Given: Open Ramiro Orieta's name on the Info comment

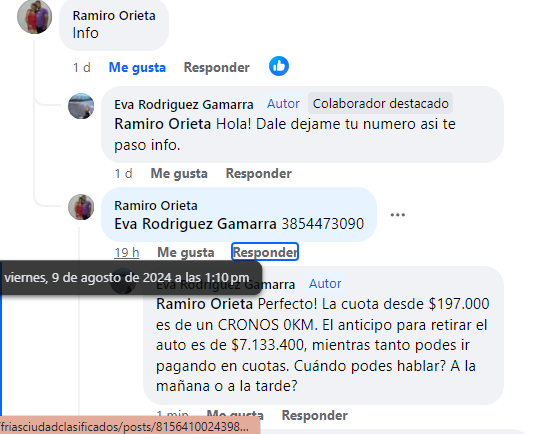Looking at the screenshot, I should (x=114, y=16).
